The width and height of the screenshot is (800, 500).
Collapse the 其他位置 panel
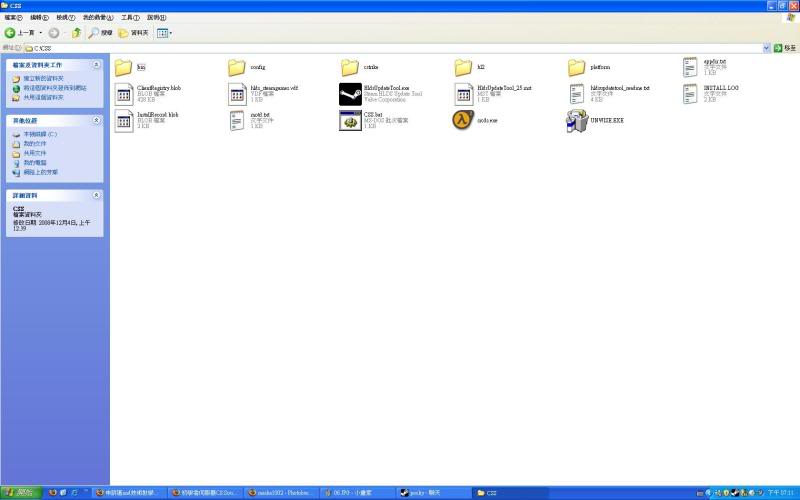pos(96,120)
